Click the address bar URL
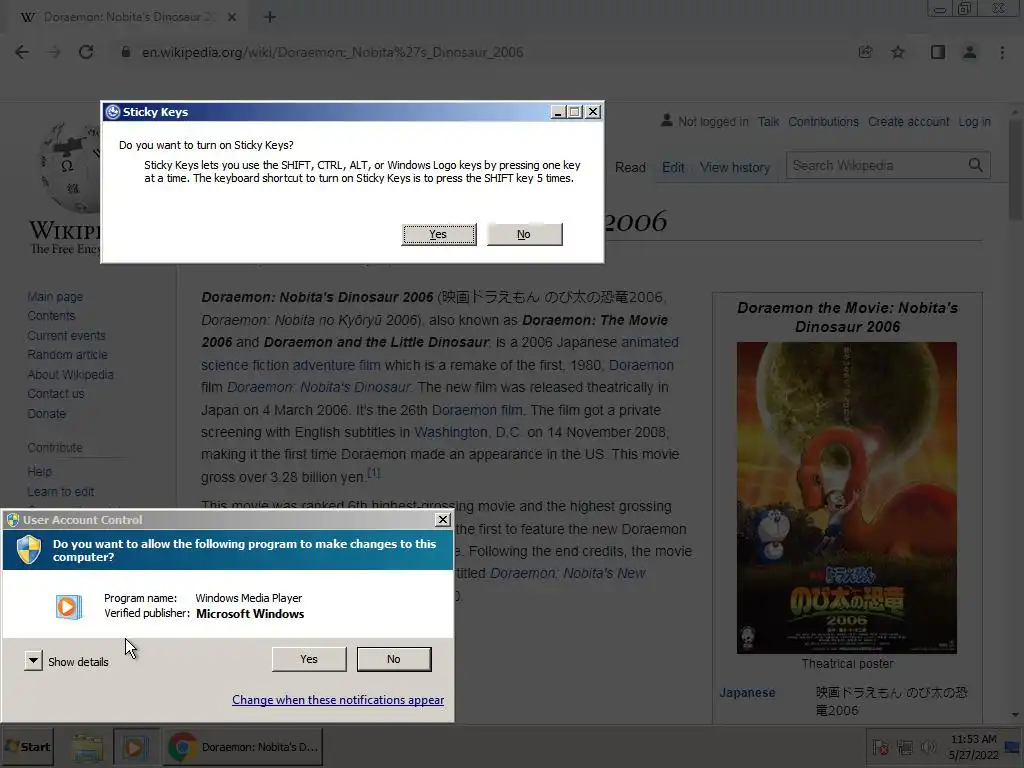This screenshot has height=768, width=1024. tap(332, 52)
